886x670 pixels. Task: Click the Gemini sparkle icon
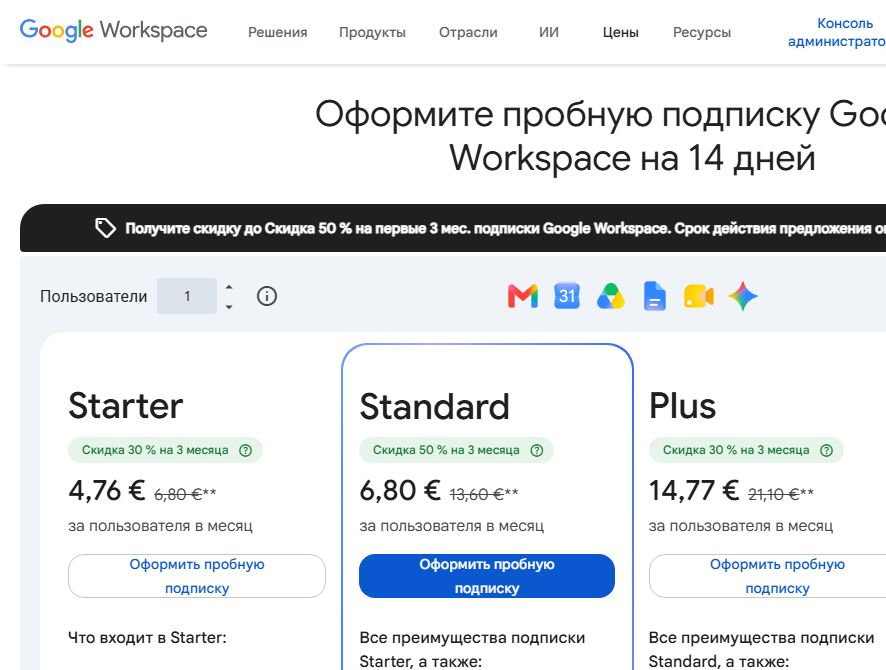[743, 296]
